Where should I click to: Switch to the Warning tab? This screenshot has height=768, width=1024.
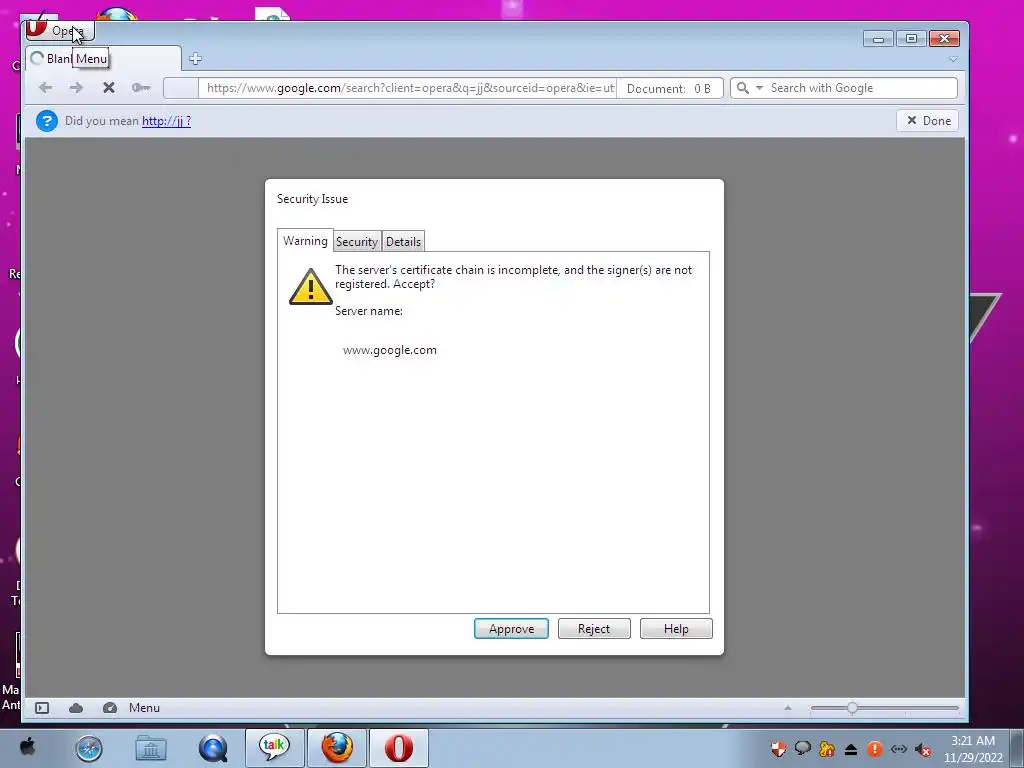305,240
